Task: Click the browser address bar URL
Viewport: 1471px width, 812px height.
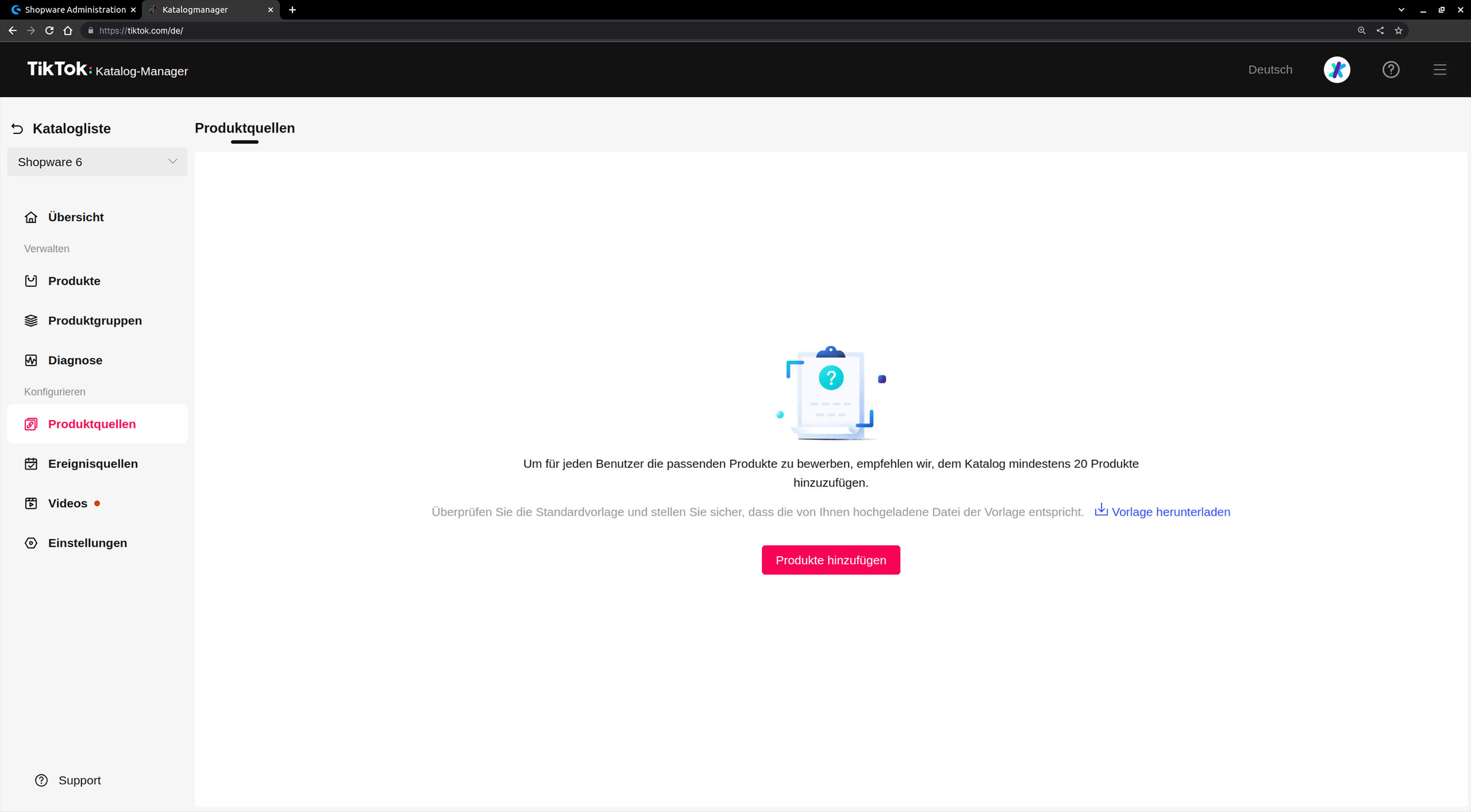Action: (141, 31)
